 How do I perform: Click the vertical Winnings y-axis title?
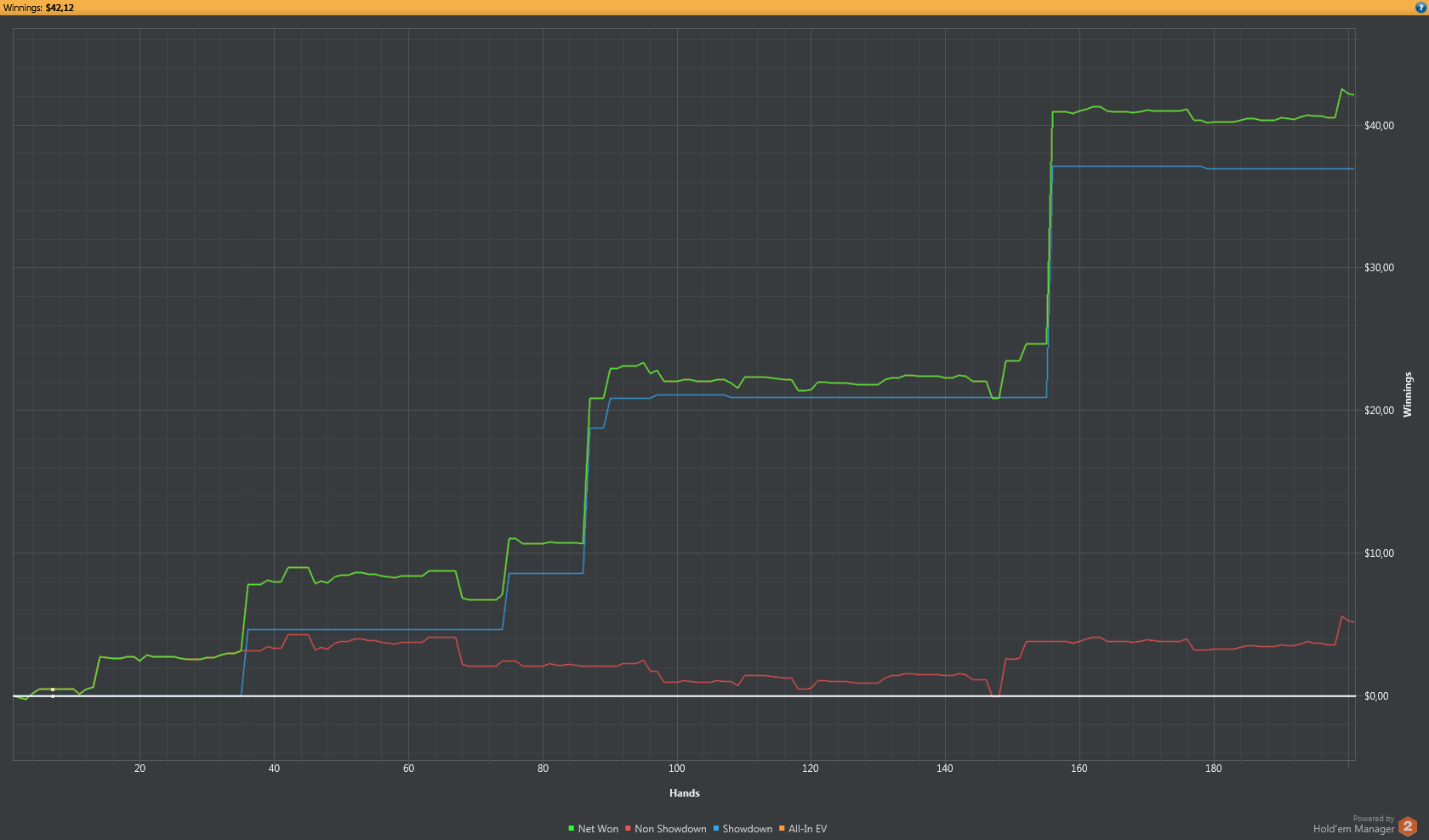[1407, 394]
